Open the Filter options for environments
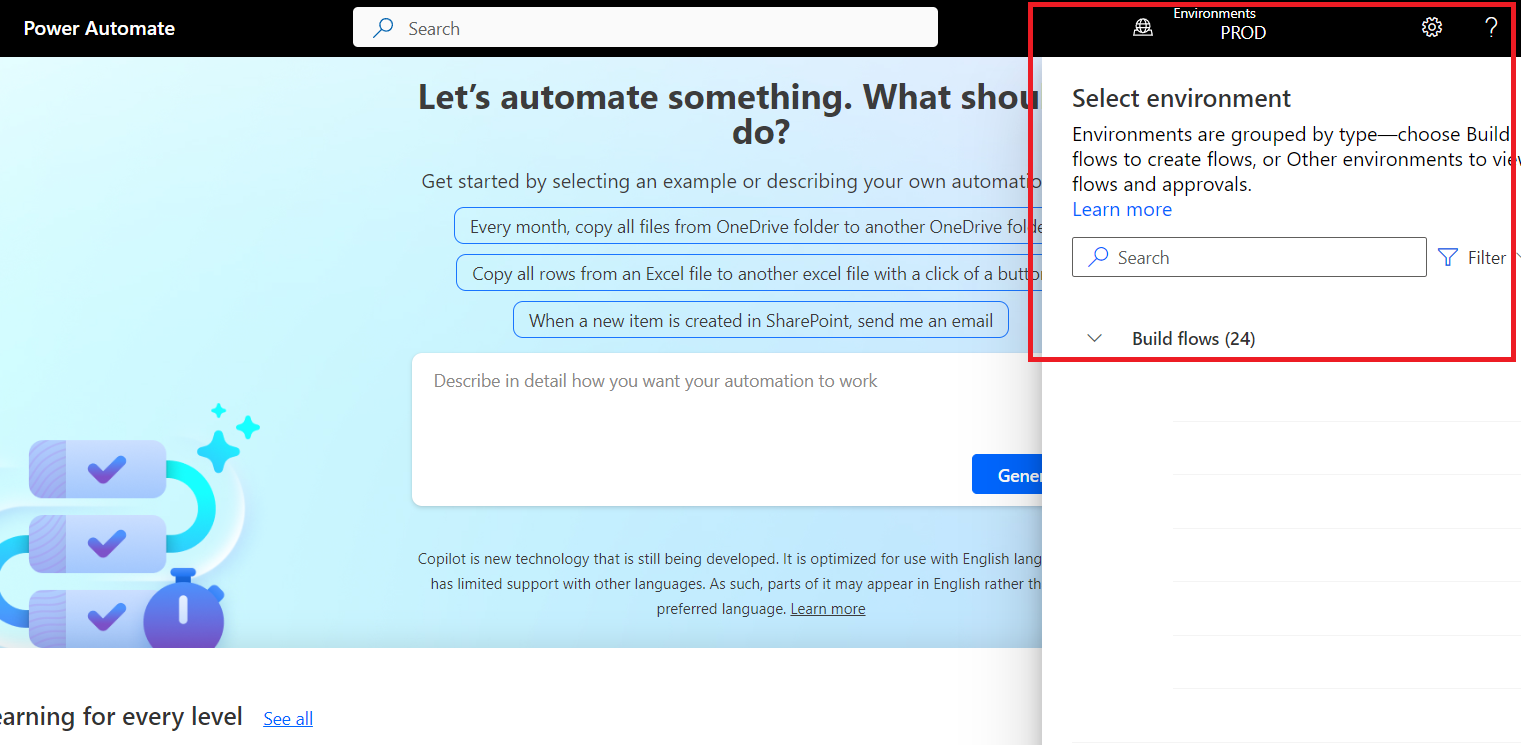 coord(1485,258)
